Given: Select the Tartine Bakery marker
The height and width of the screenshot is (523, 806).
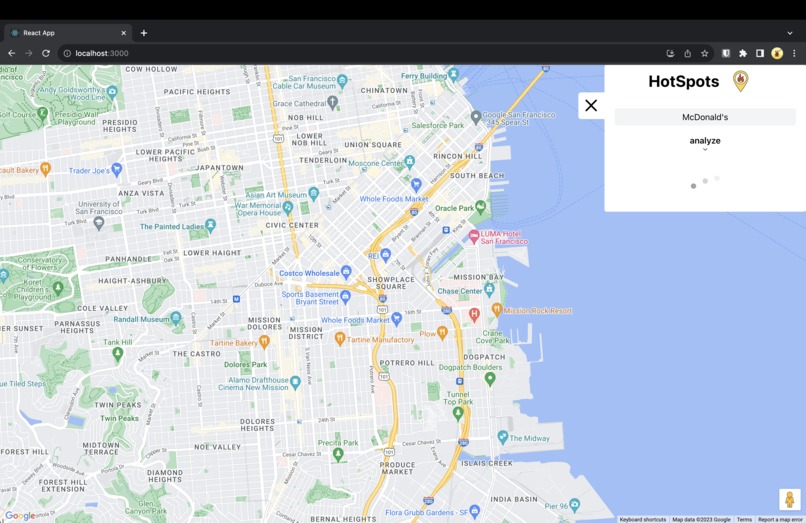Looking at the screenshot, I should point(264,341).
